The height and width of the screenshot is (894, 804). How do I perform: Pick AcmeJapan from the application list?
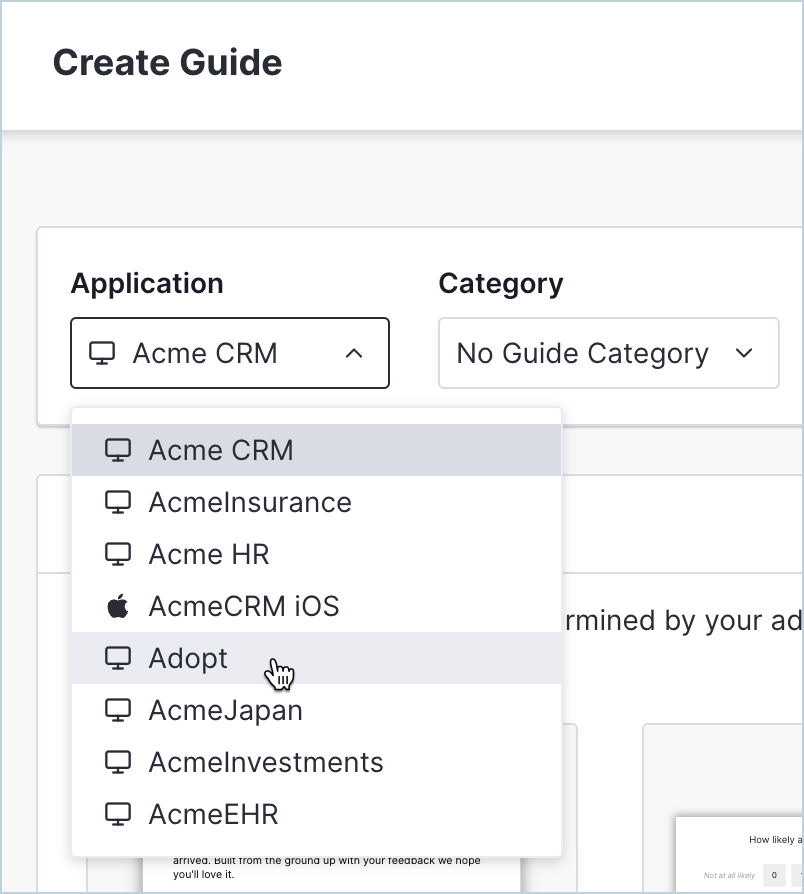[316, 710]
